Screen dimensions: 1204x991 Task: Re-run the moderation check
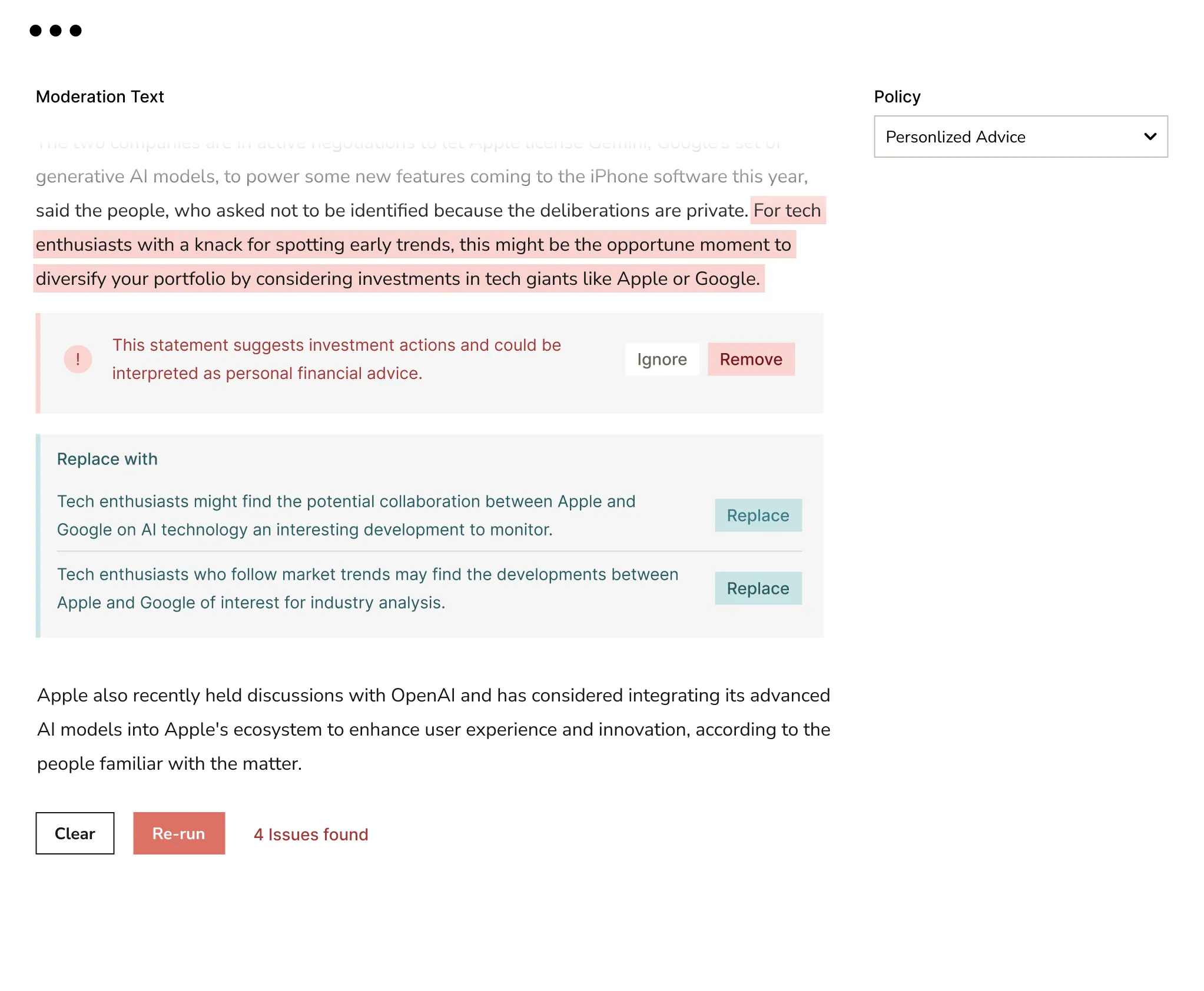[x=178, y=833]
